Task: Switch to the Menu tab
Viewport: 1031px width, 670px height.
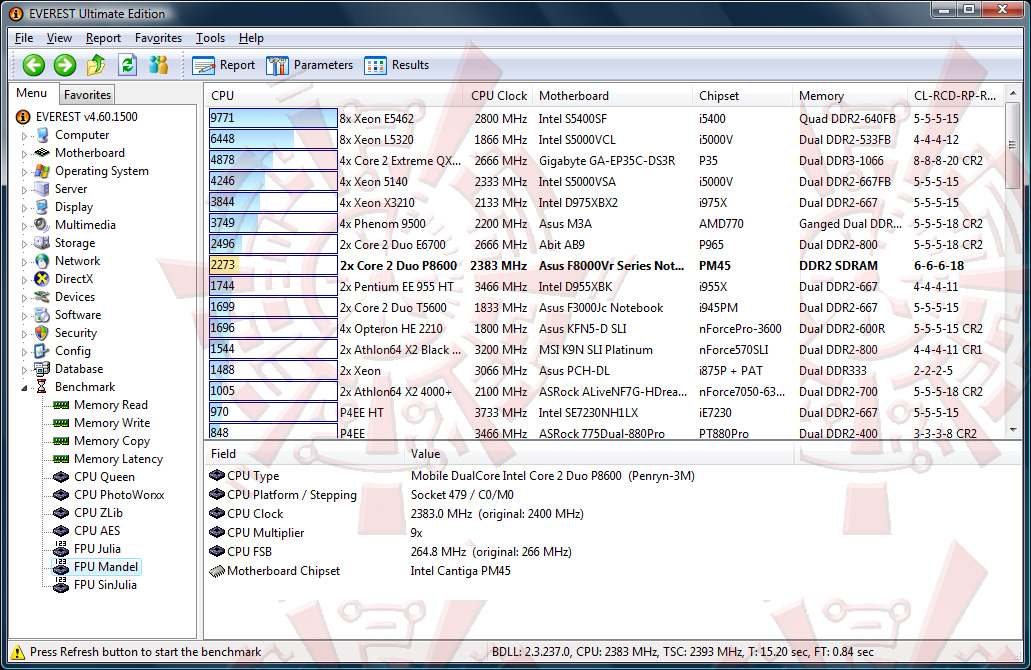Action: [x=32, y=93]
